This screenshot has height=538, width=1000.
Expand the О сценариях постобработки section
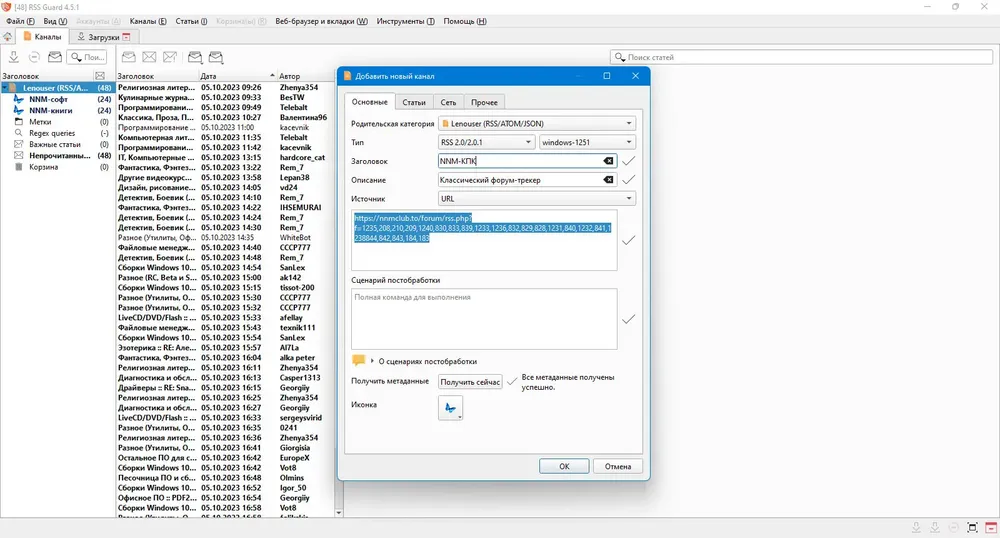372,361
